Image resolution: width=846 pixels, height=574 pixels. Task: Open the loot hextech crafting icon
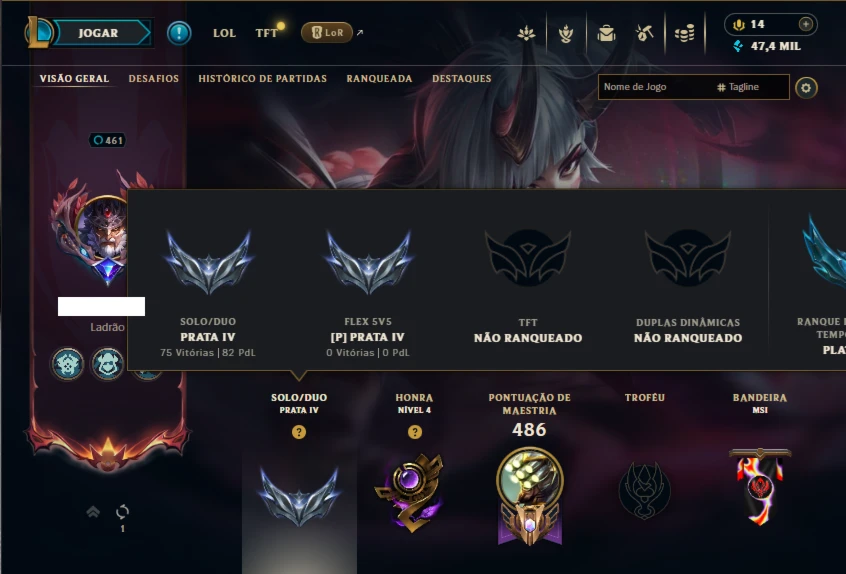pos(644,34)
